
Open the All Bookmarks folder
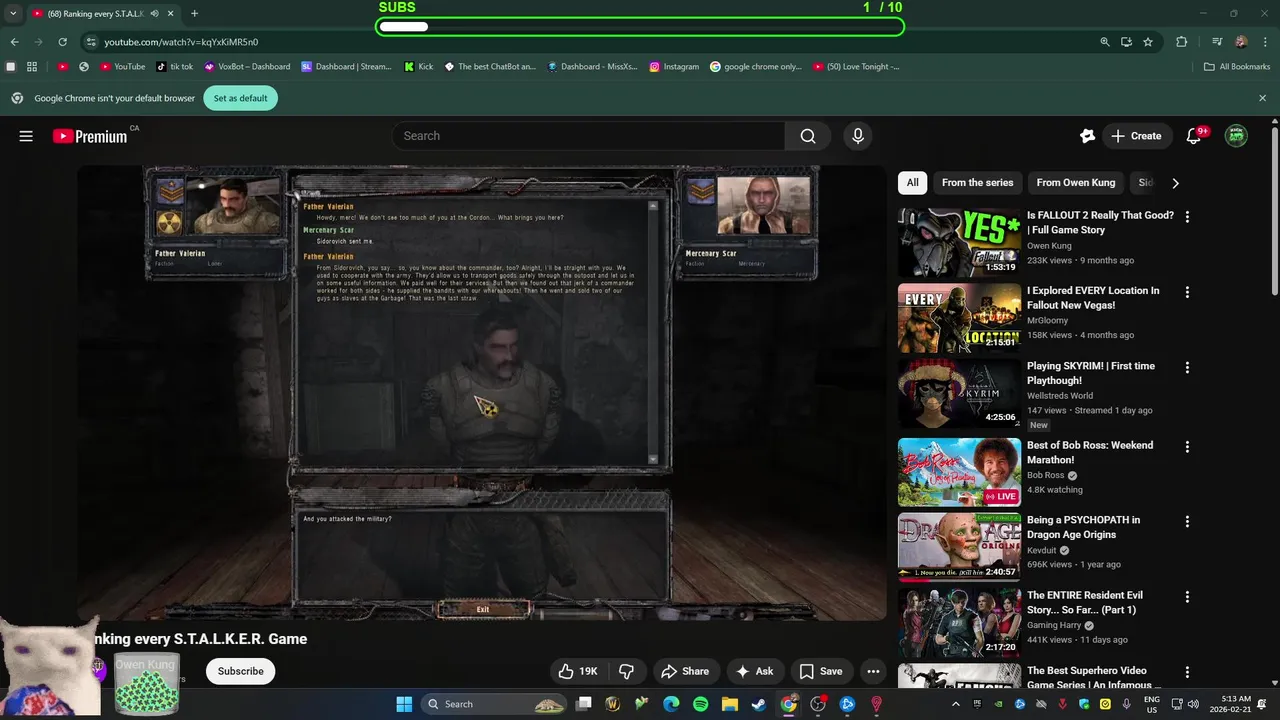click(x=1236, y=67)
